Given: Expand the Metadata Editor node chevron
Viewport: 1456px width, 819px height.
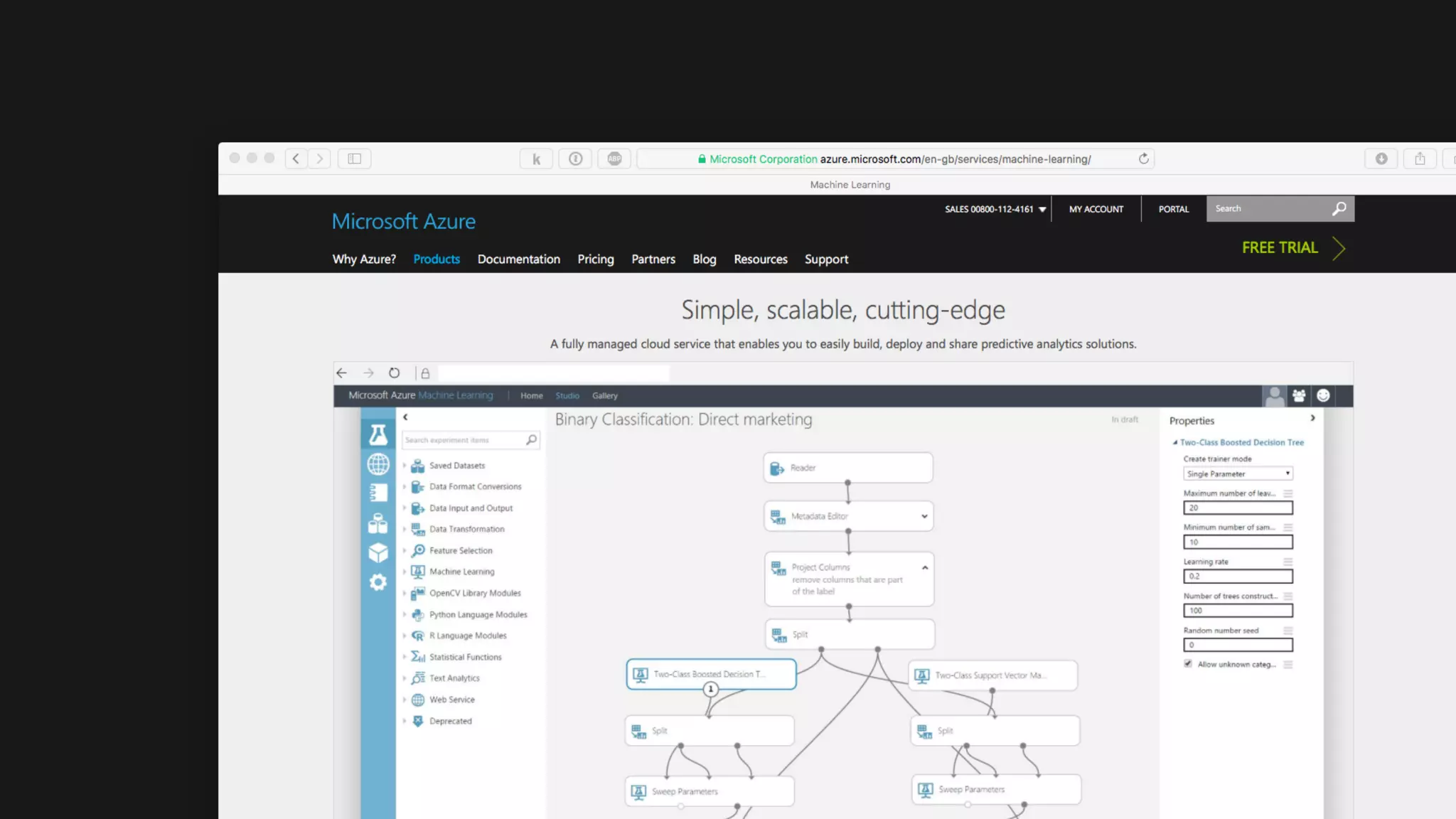Looking at the screenshot, I should click(924, 516).
